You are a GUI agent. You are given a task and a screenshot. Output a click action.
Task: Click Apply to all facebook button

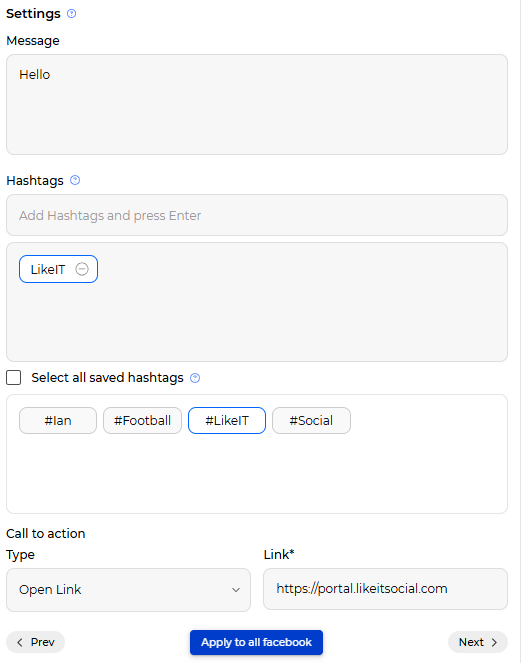click(256, 642)
